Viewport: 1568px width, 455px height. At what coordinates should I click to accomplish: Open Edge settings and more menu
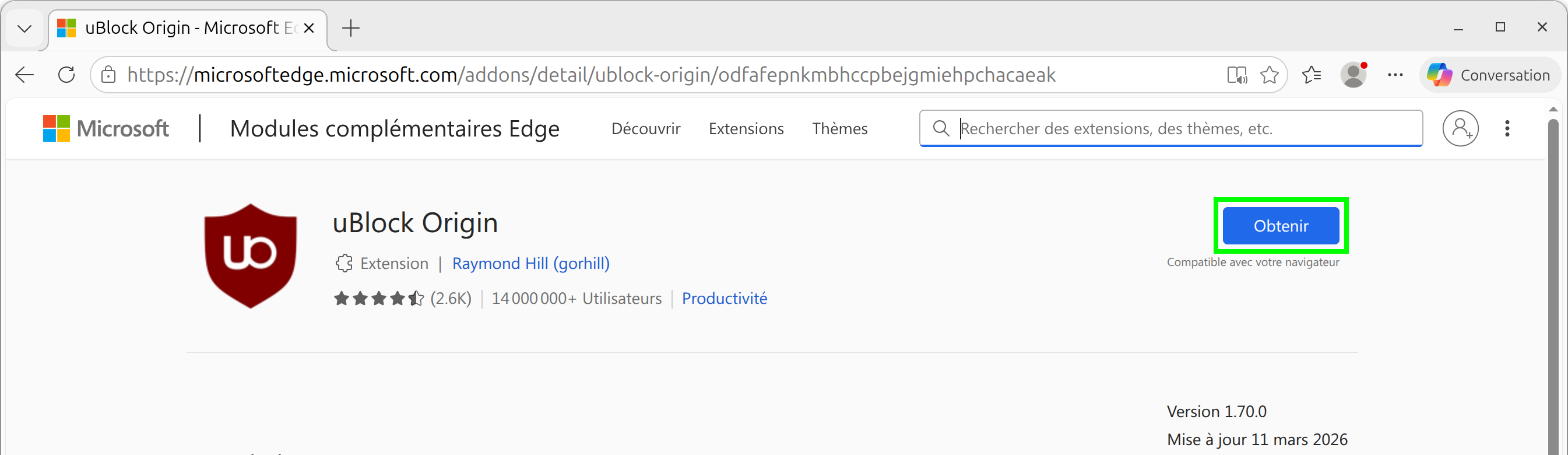[1395, 75]
